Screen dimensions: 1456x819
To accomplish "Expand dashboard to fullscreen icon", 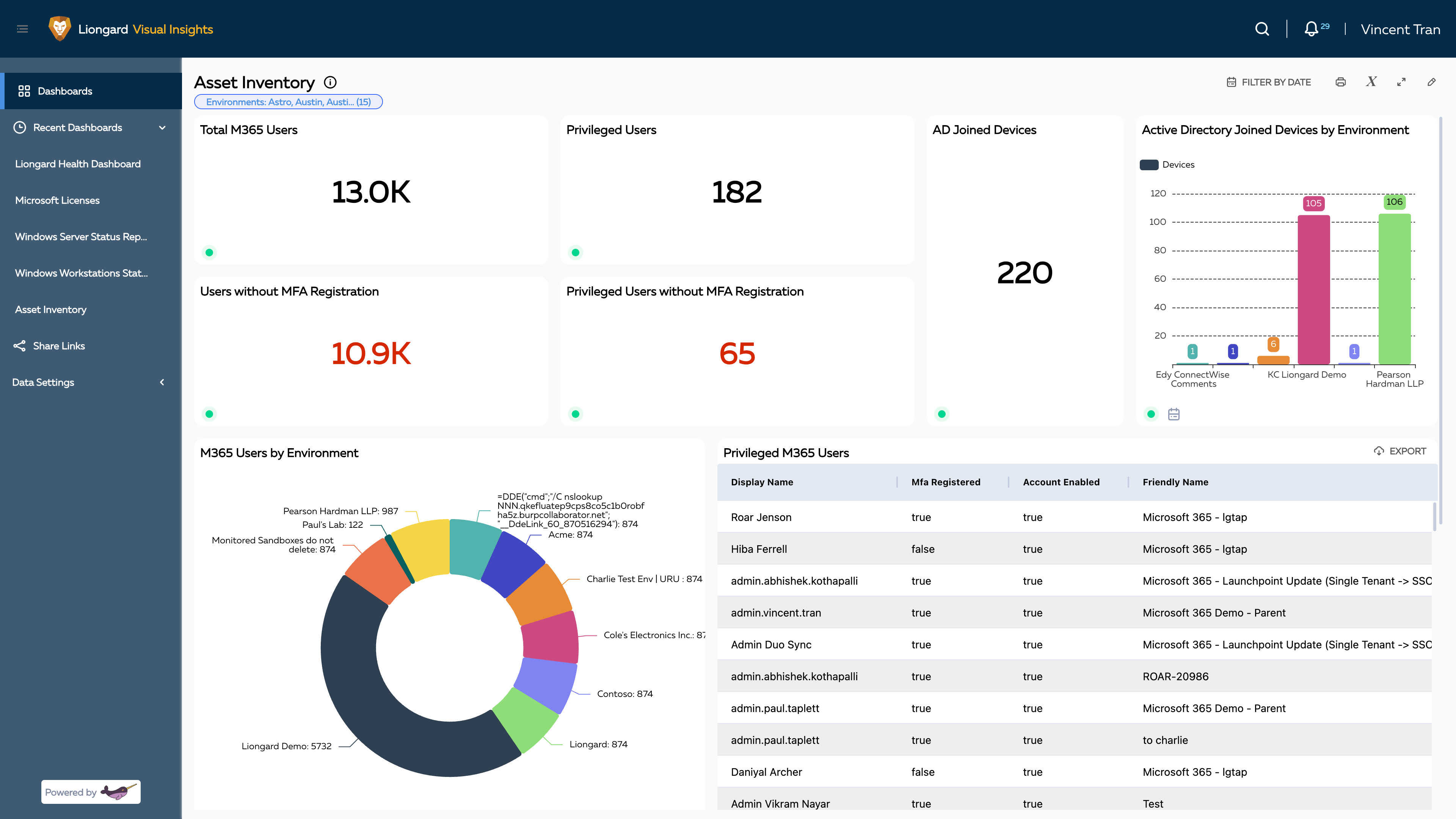I will click(x=1401, y=83).
